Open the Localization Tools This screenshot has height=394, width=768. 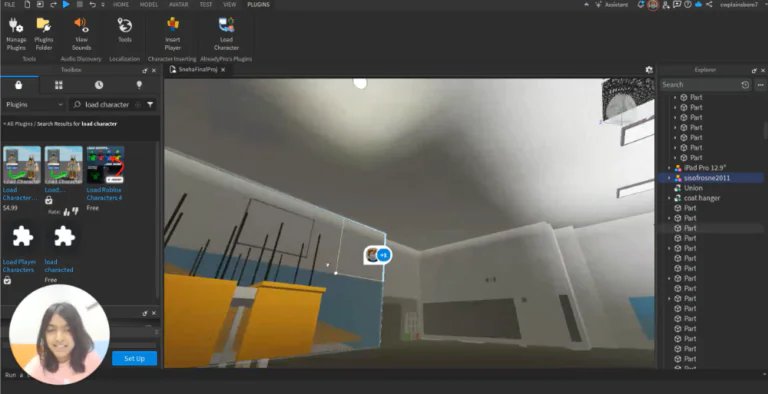124,30
